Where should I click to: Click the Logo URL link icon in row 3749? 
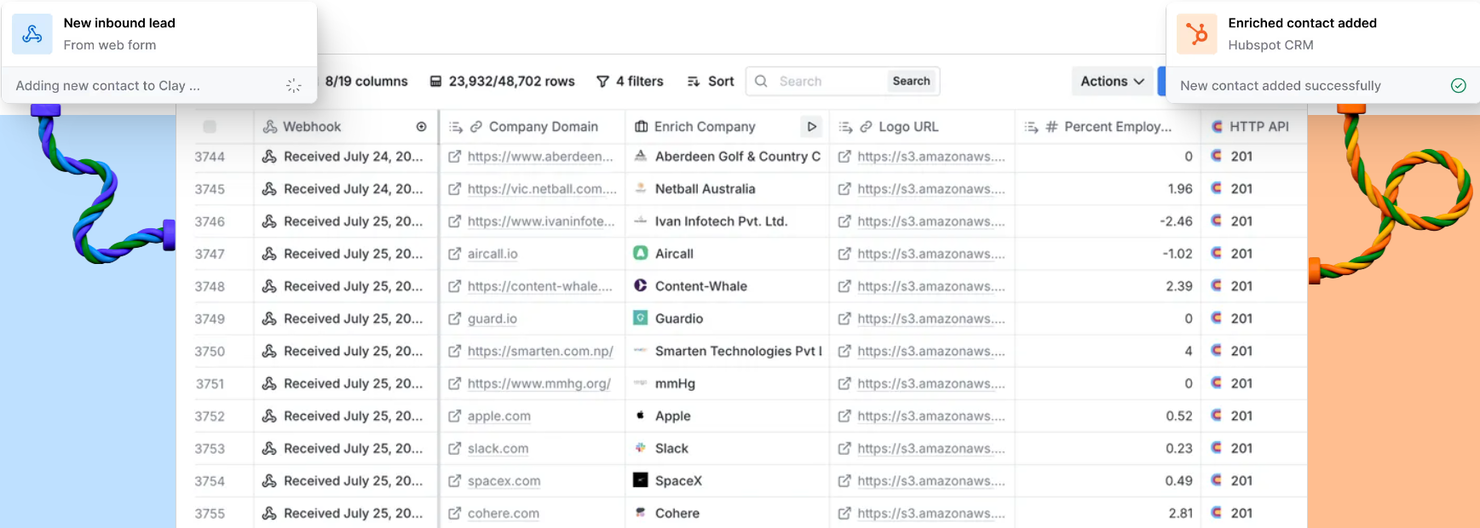pos(845,318)
